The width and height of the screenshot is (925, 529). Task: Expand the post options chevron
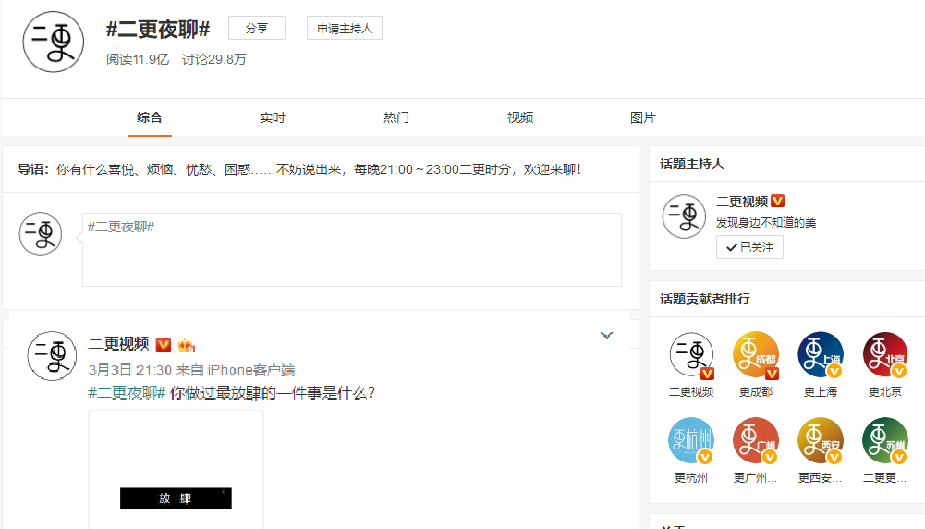[x=607, y=336]
